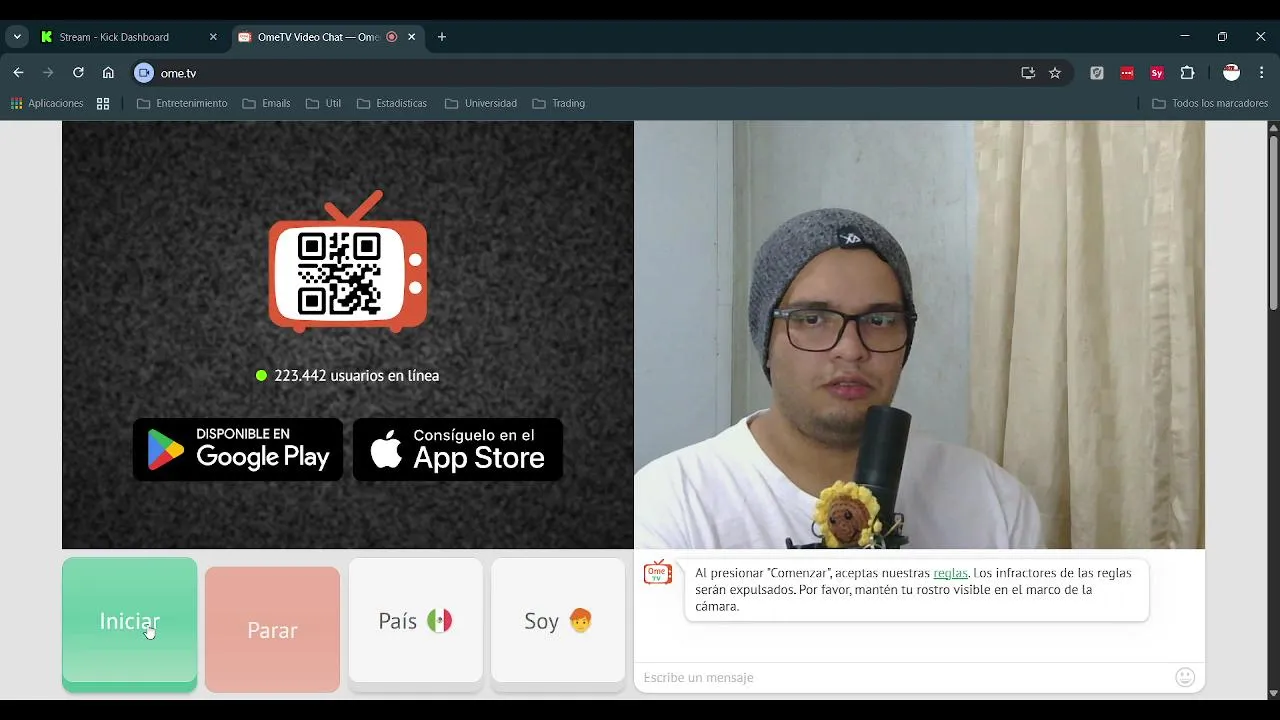Open the Entretenimiento bookmark folder

tap(182, 103)
